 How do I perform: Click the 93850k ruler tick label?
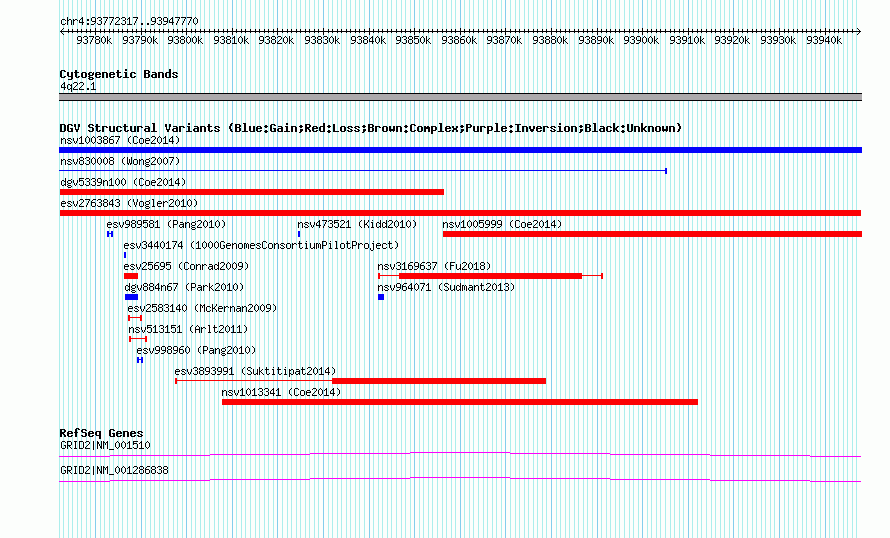click(x=413, y=40)
